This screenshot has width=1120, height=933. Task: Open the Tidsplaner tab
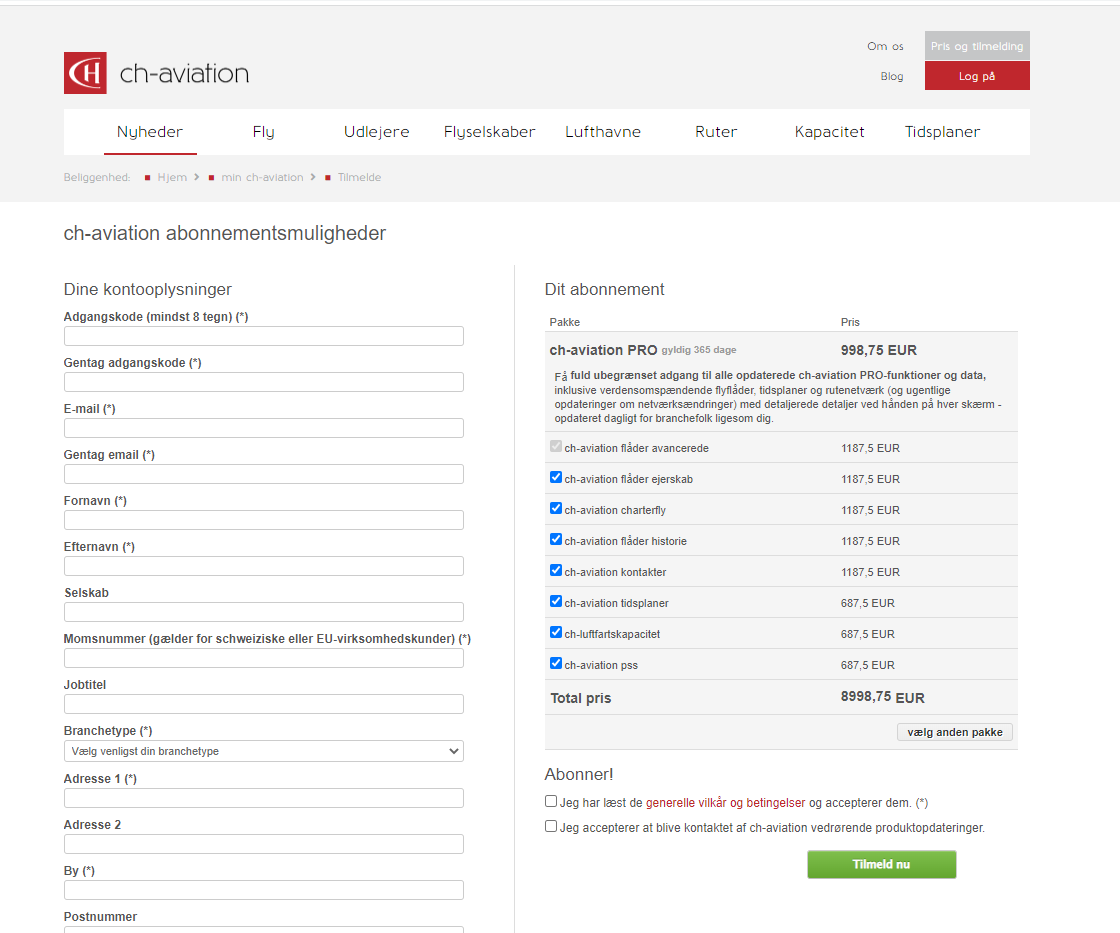[x=942, y=131]
